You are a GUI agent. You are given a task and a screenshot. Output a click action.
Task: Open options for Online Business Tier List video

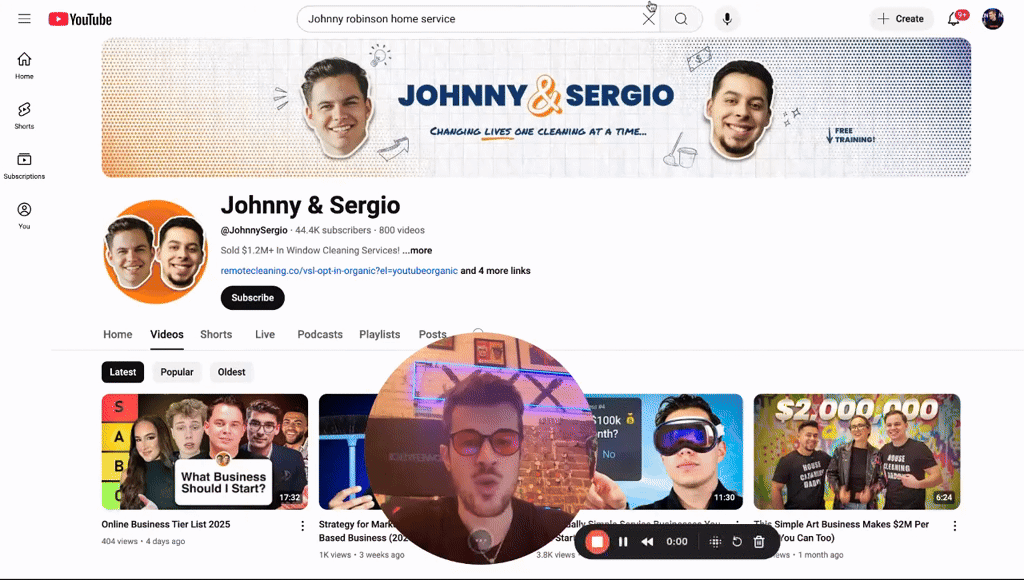pos(302,526)
